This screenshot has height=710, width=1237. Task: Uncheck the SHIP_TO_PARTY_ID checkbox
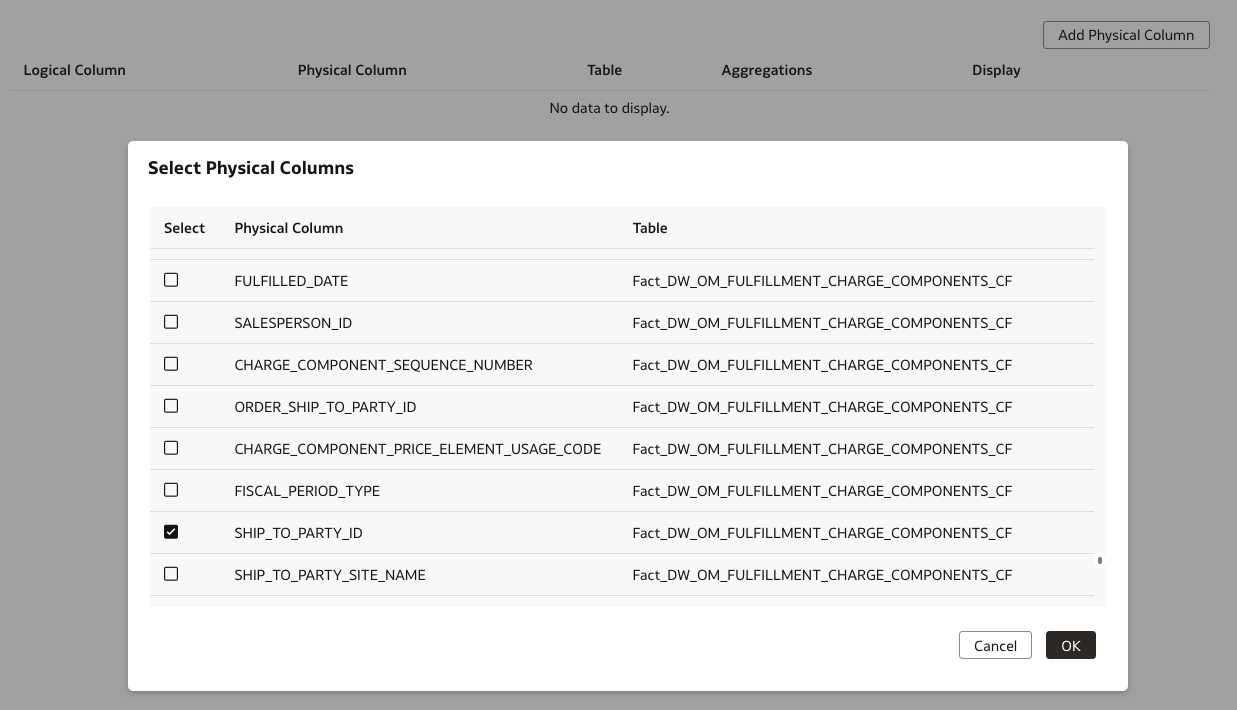(170, 532)
